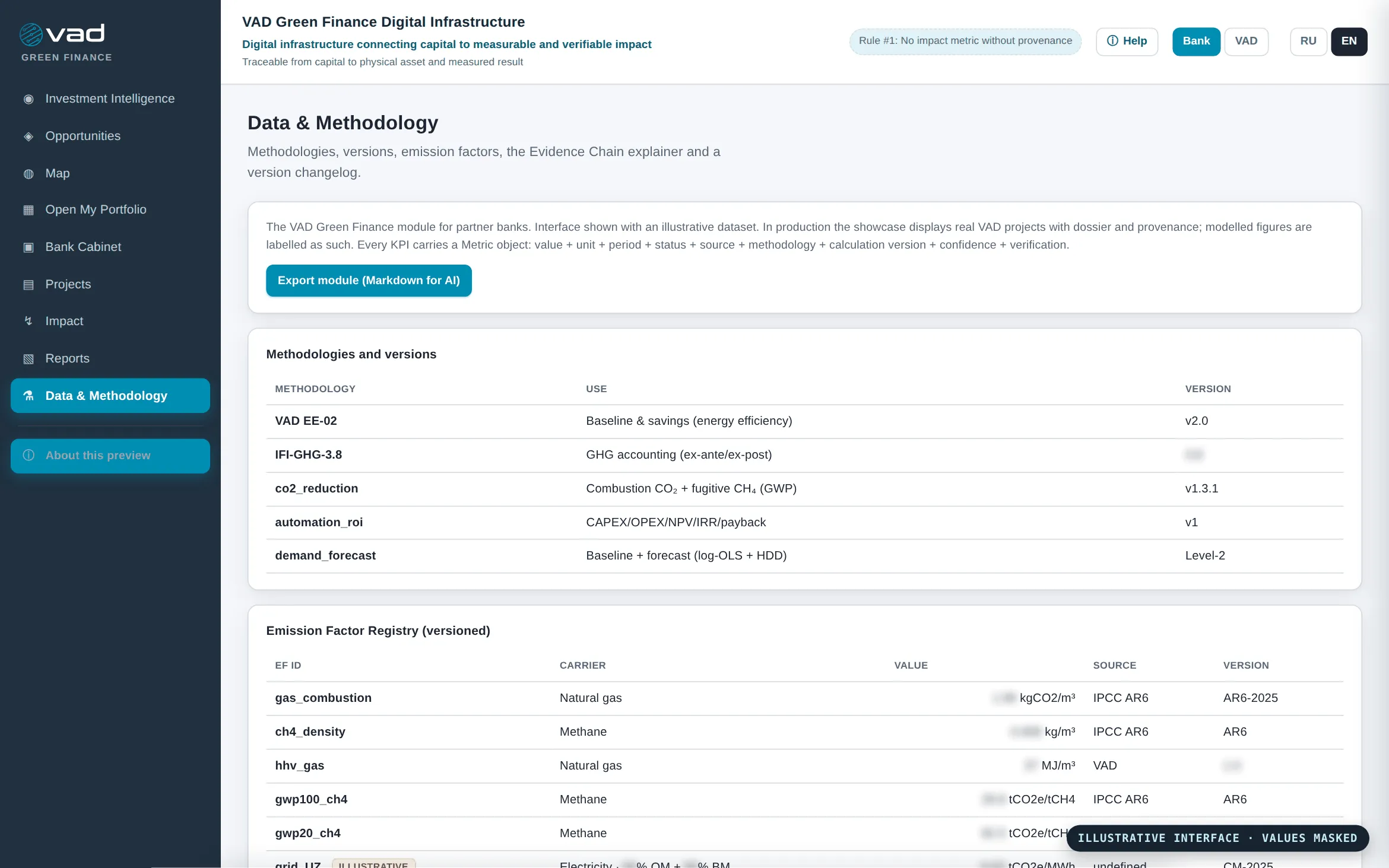
Task: Go to the Impact section
Action: pyautogui.click(x=110, y=321)
